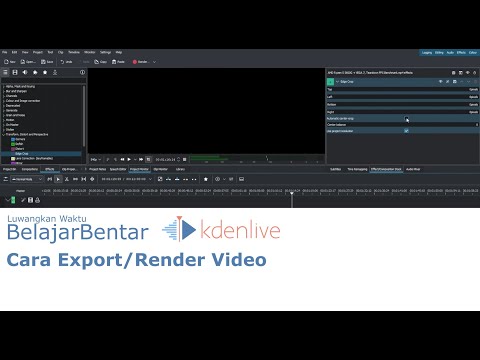This screenshot has height=360, width=480.
Task: Switch to the Color workspace layout
Action: coord(473,53)
